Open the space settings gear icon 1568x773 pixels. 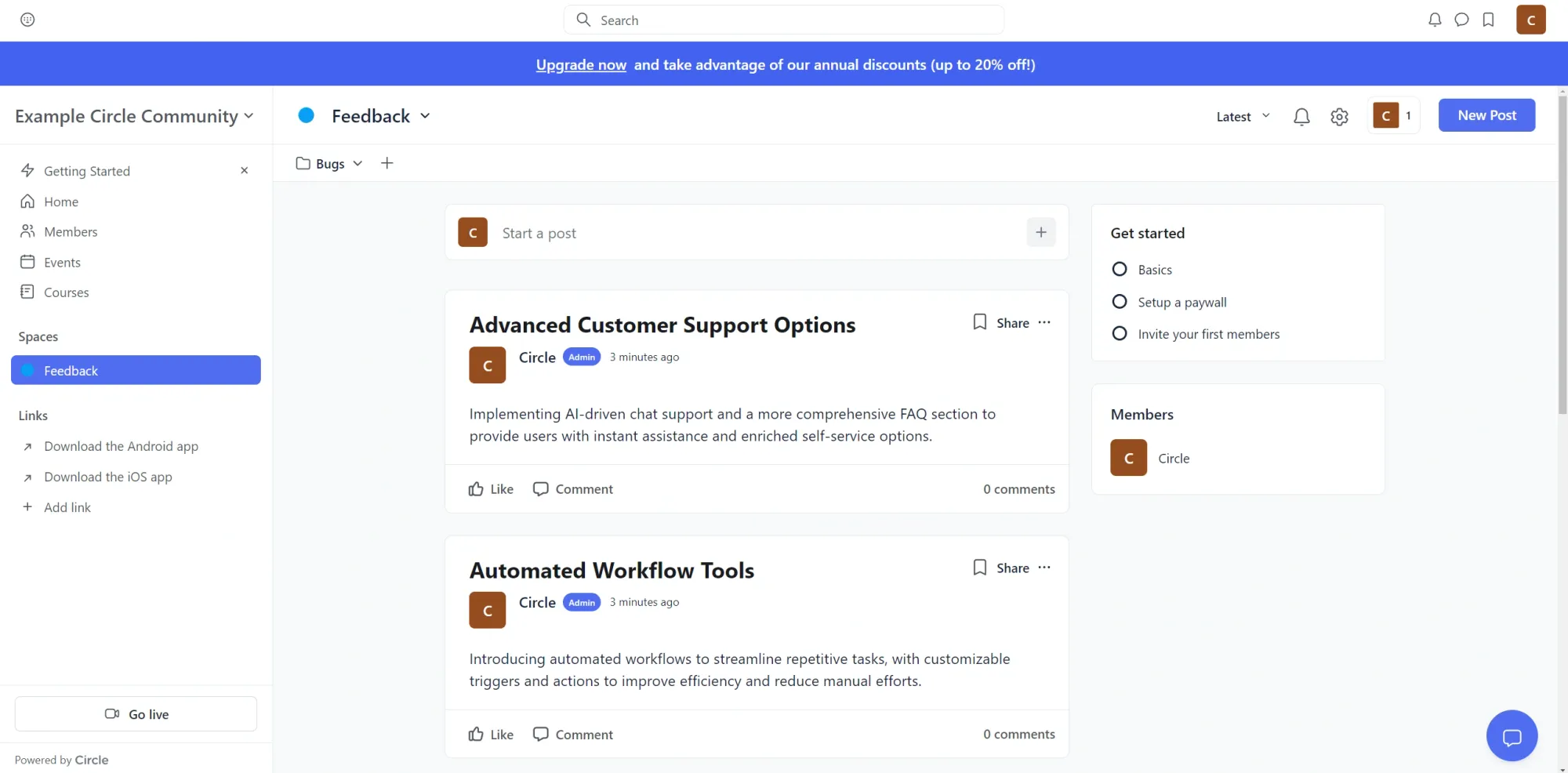pos(1339,116)
